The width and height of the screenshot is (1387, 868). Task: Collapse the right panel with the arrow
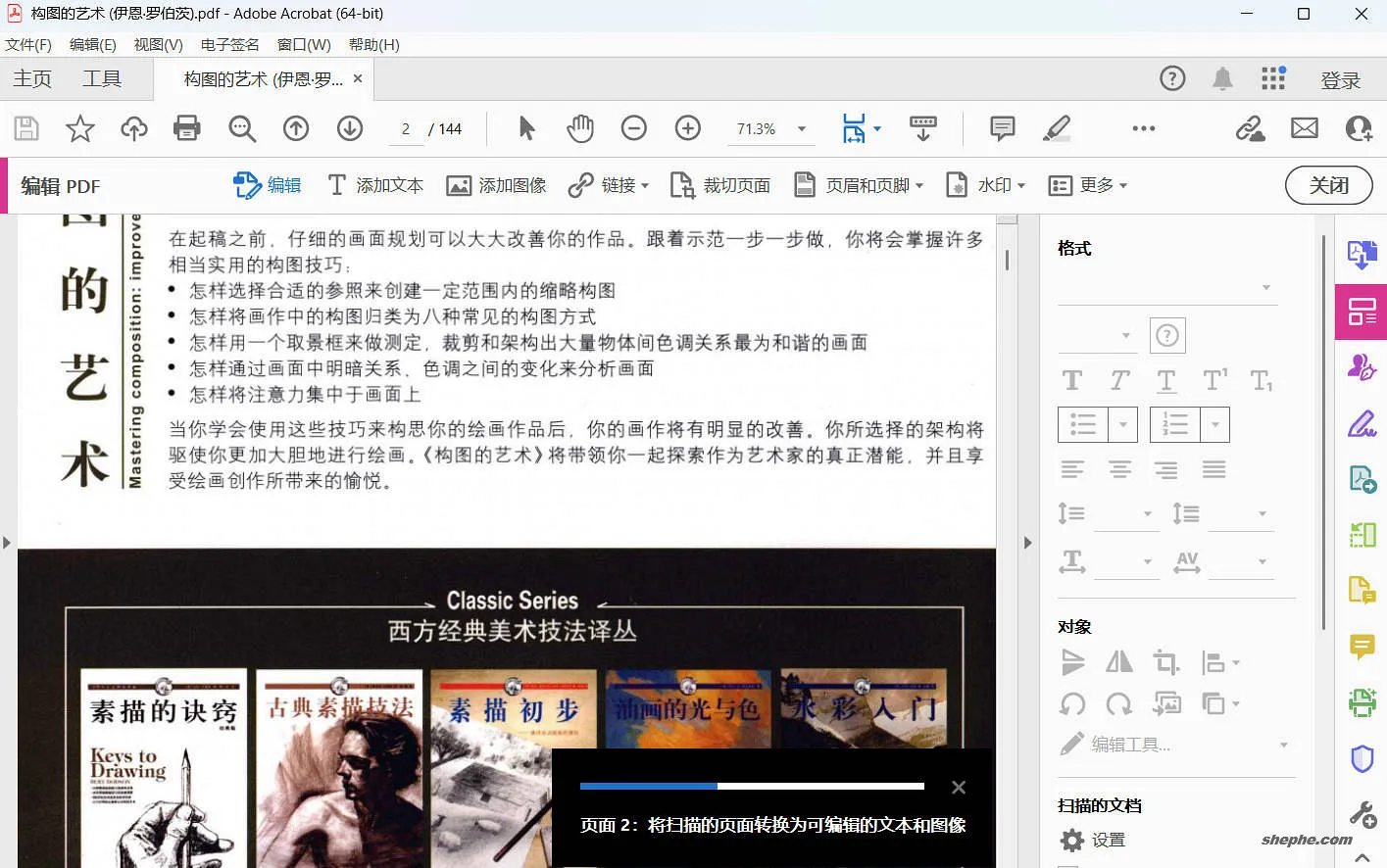tap(1027, 543)
